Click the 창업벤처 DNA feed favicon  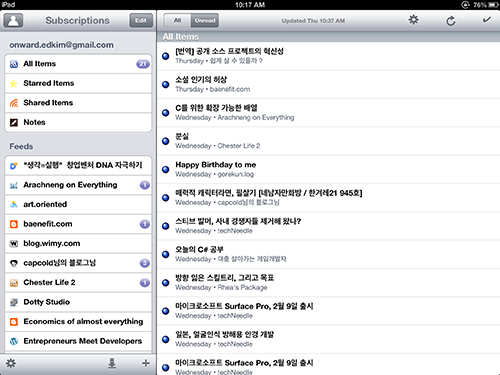(x=14, y=166)
